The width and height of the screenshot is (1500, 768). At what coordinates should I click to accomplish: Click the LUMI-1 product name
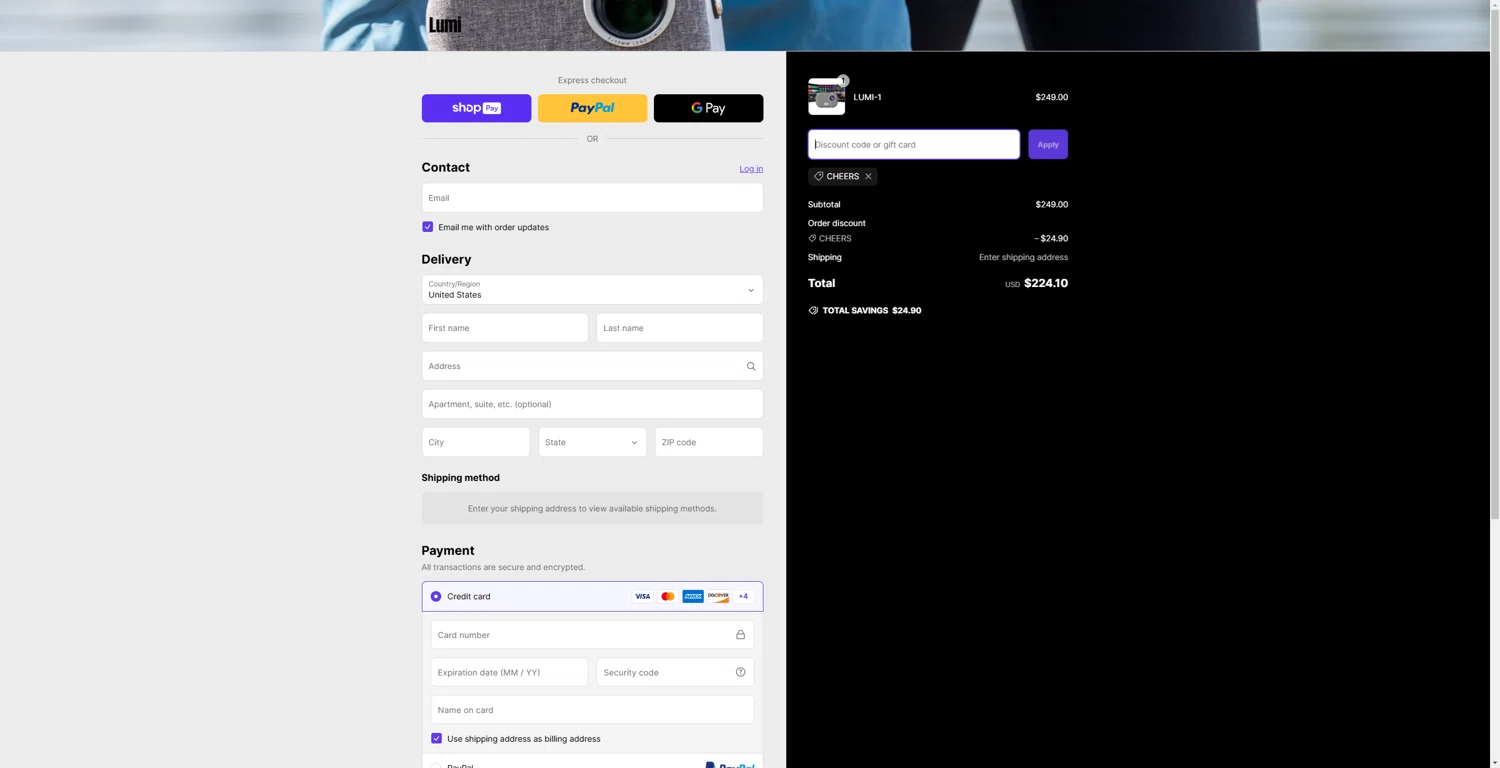click(867, 97)
